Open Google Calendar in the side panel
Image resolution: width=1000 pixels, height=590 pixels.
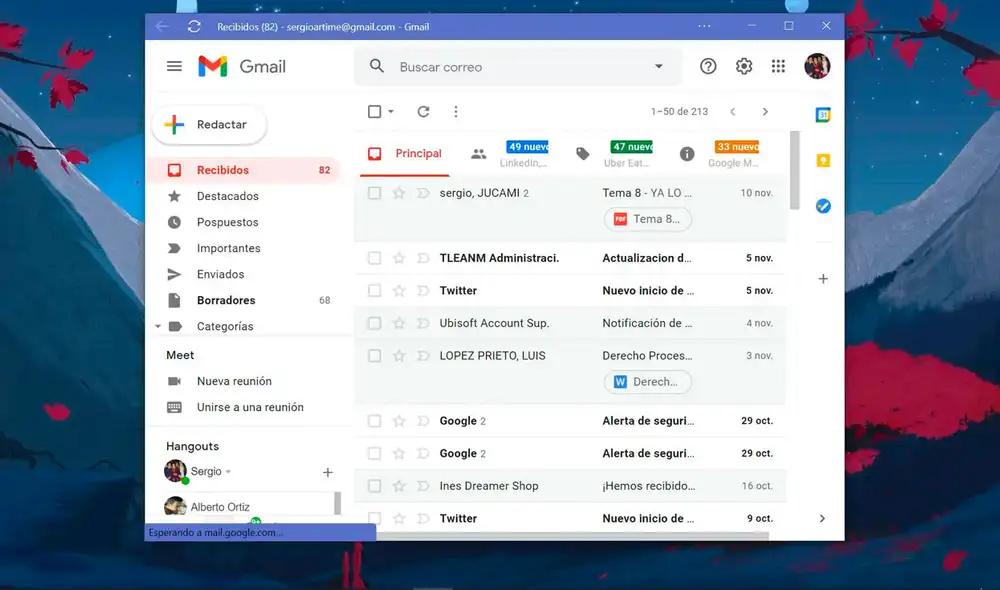[822, 115]
